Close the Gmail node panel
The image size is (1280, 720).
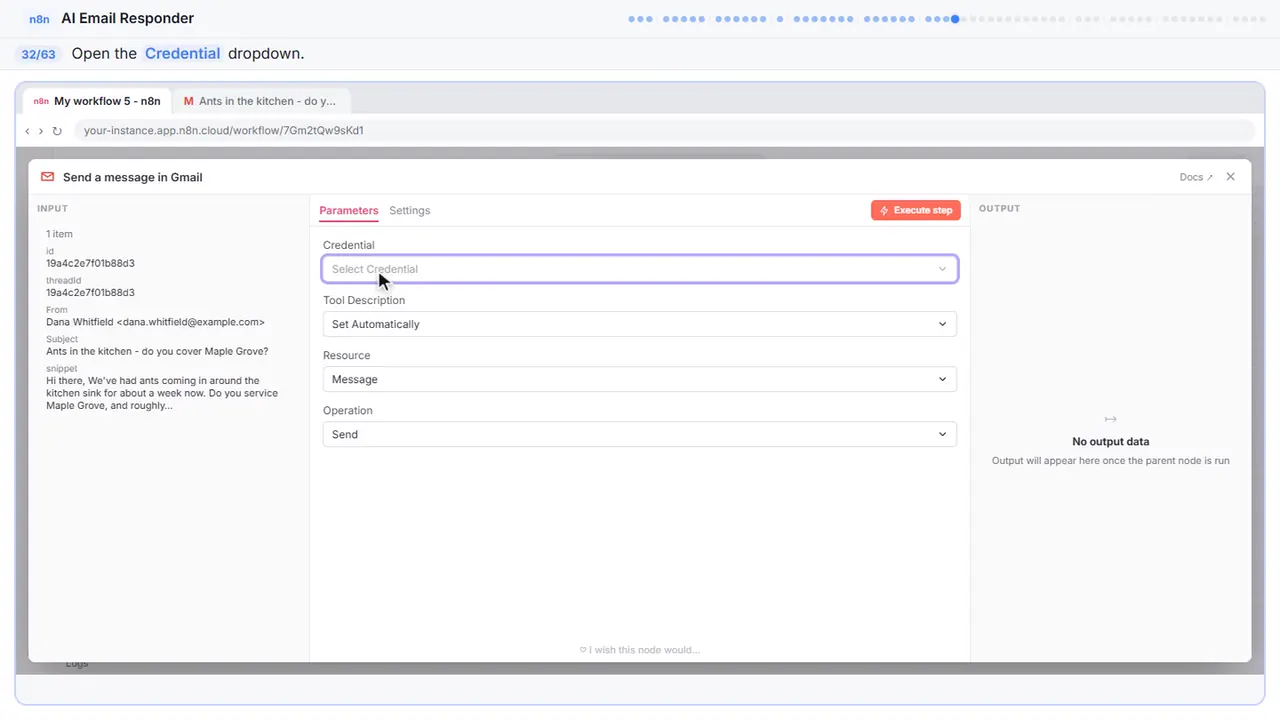(x=1230, y=177)
